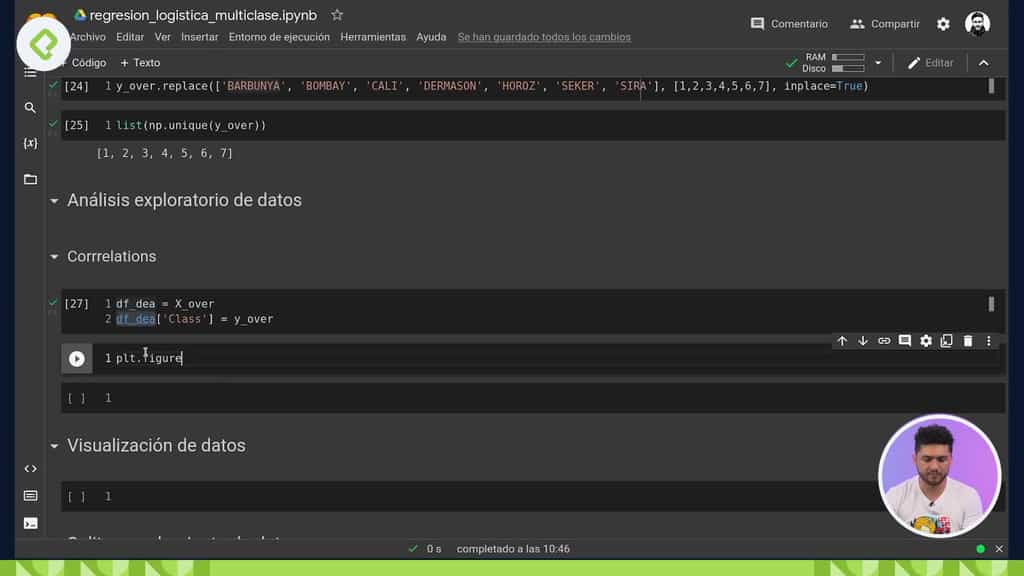Viewport: 1024px width, 576px height.
Task: Copy the link to the current cell
Action: 884,340
